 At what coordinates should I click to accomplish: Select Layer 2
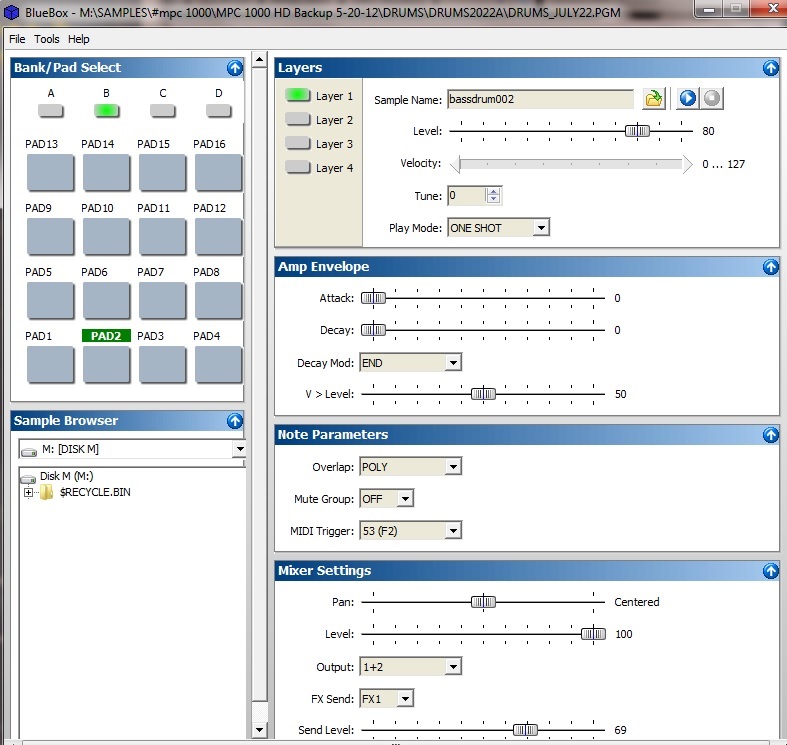pos(298,119)
